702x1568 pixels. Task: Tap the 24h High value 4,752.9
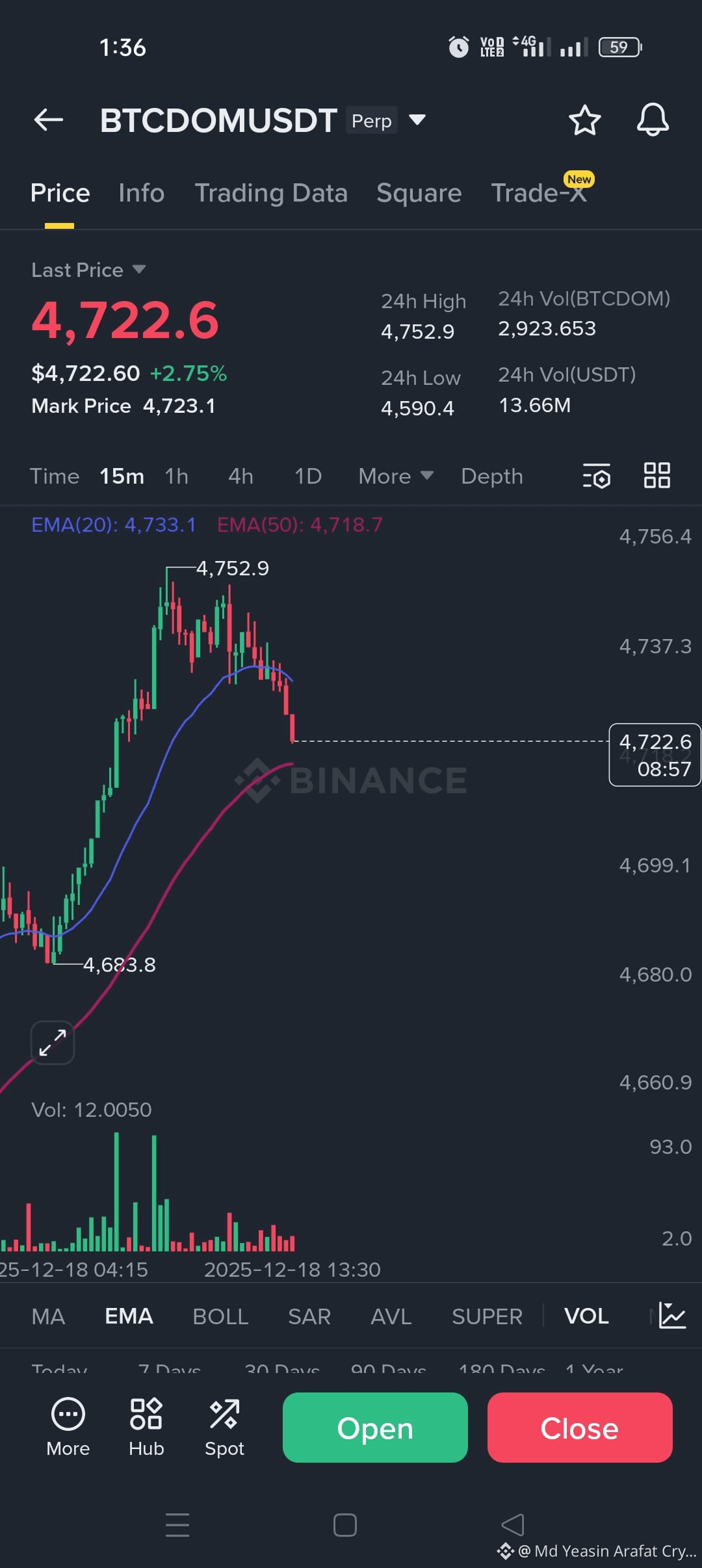[x=417, y=332]
